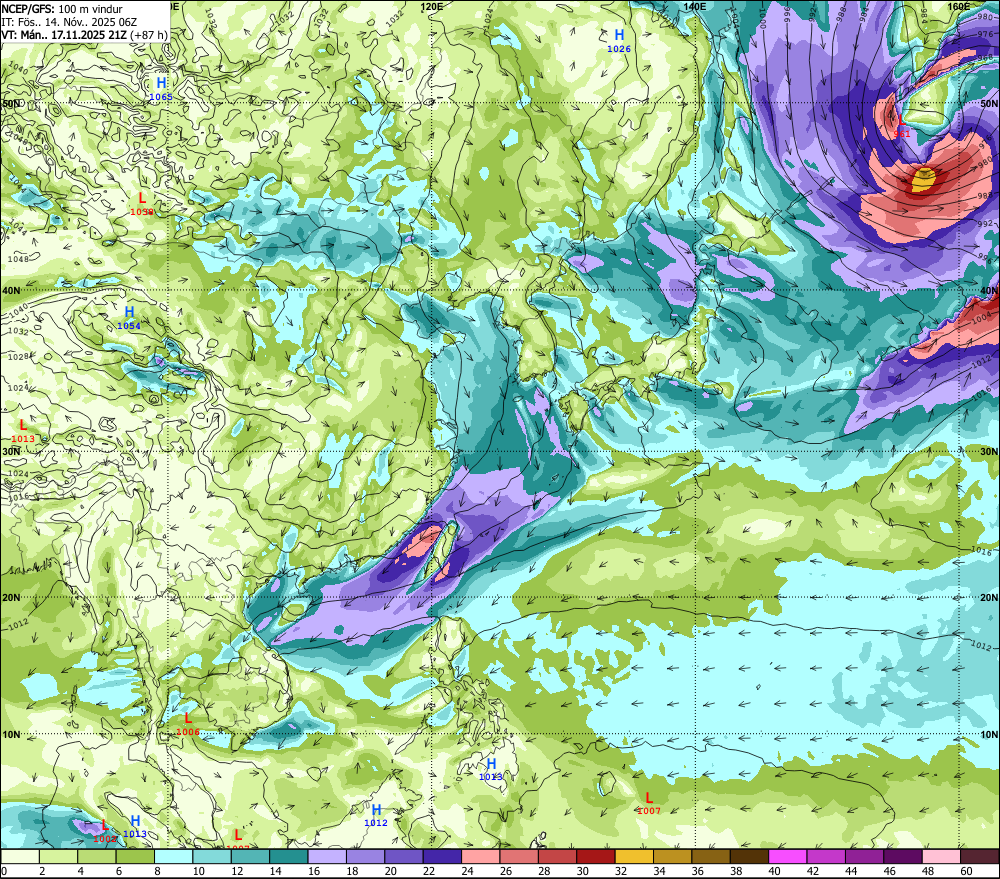This screenshot has width=1000, height=879.
Task: Click the legend value 20
Action: tap(390, 871)
